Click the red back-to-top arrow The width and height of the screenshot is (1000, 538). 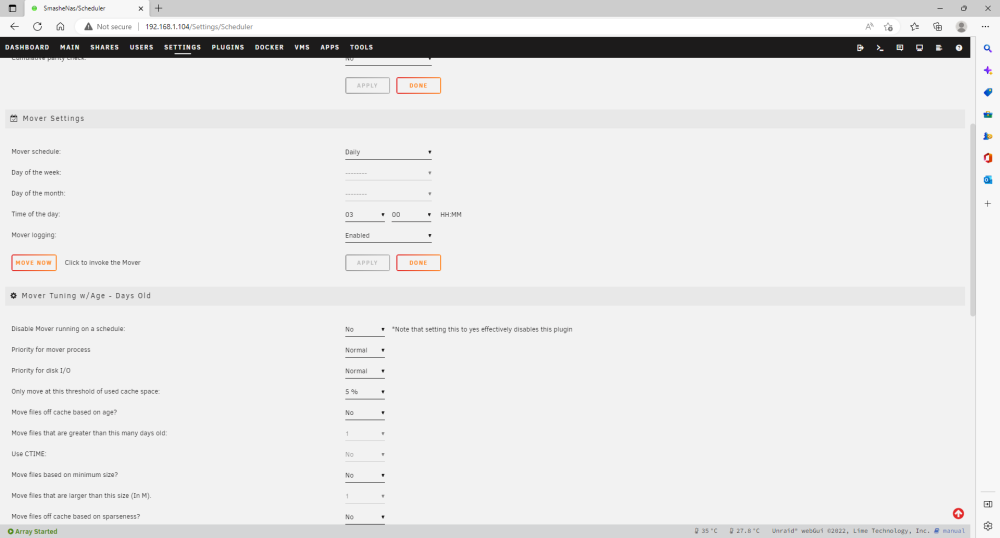click(958, 514)
